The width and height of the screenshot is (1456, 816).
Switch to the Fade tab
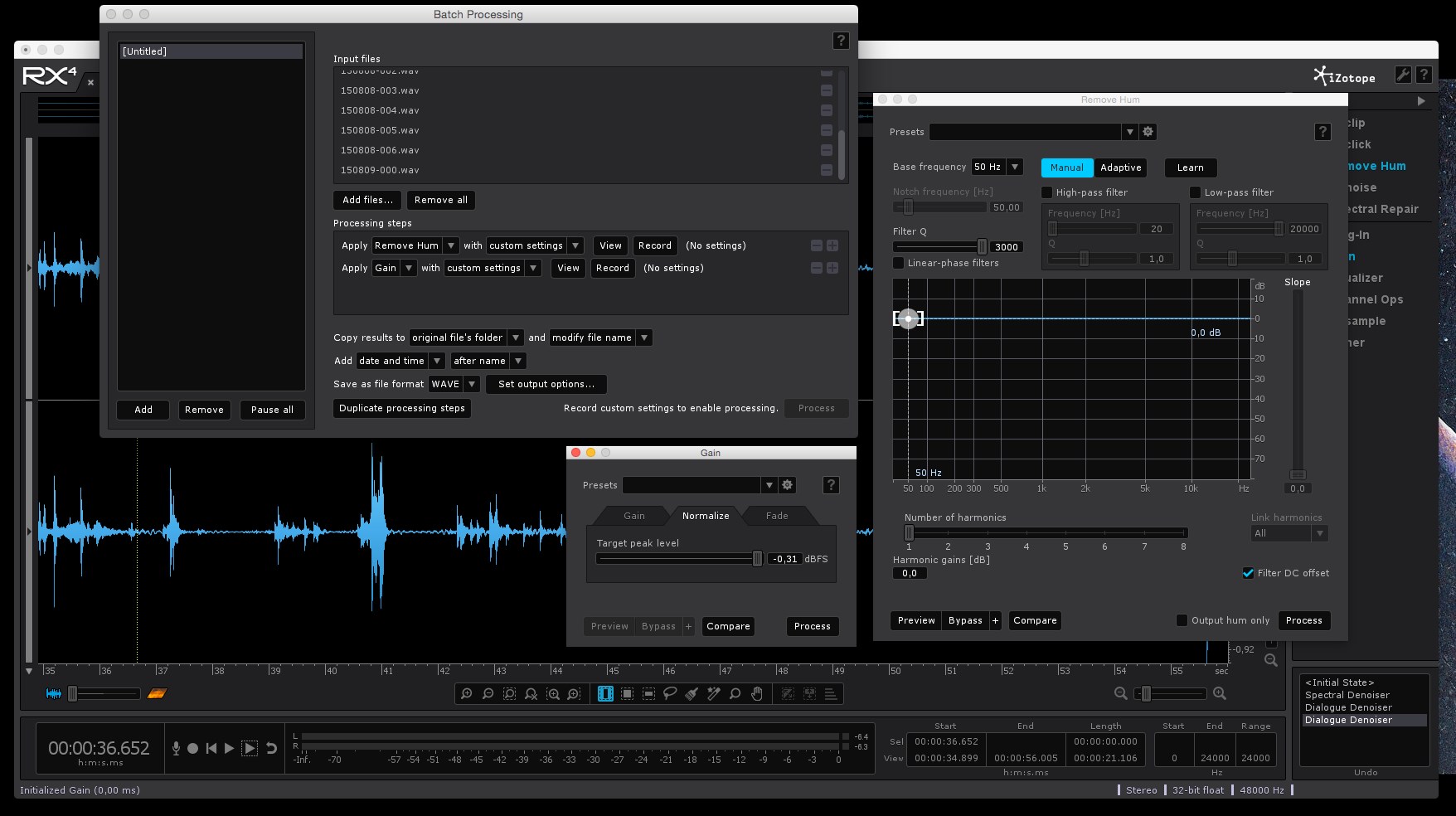click(x=777, y=516)
